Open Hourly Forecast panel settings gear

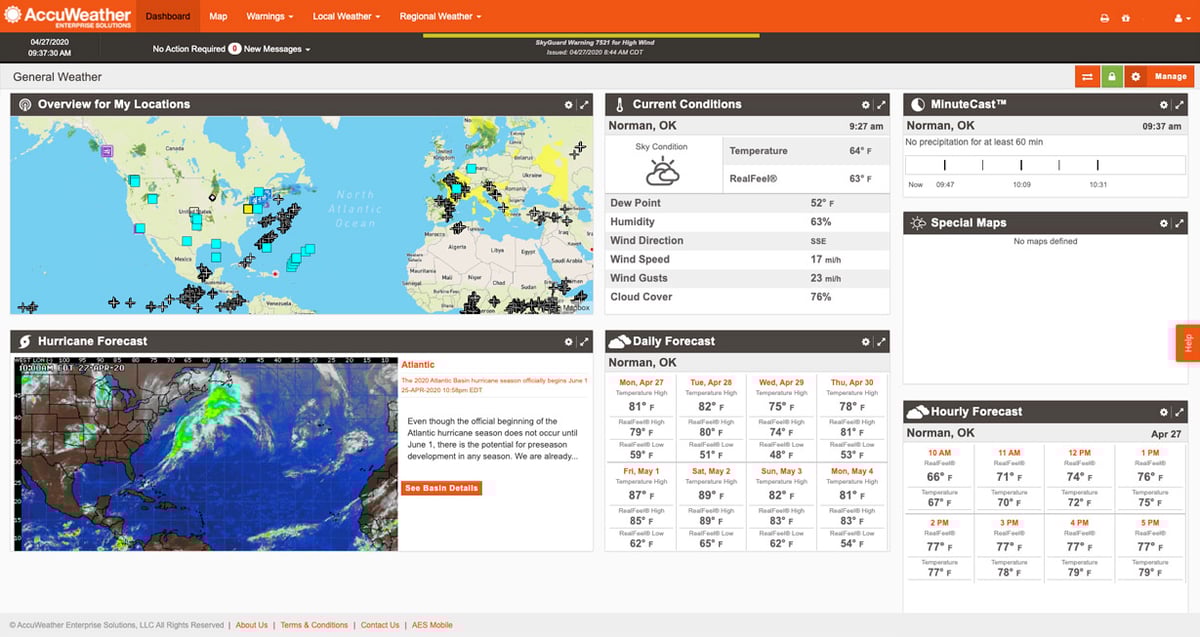click(x=1164, y=412)
